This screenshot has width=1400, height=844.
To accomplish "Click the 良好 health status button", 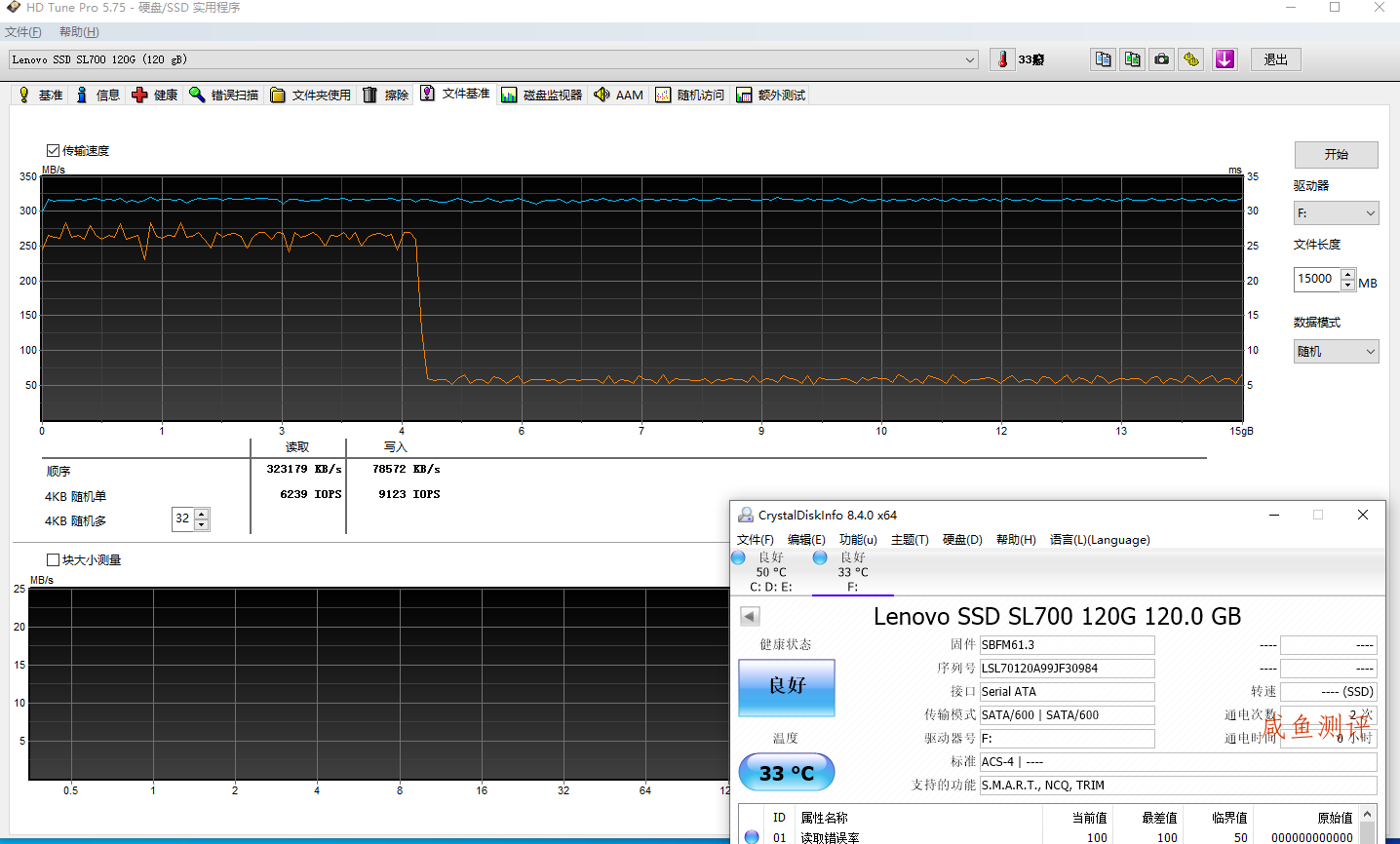I will tap(787, 687).
